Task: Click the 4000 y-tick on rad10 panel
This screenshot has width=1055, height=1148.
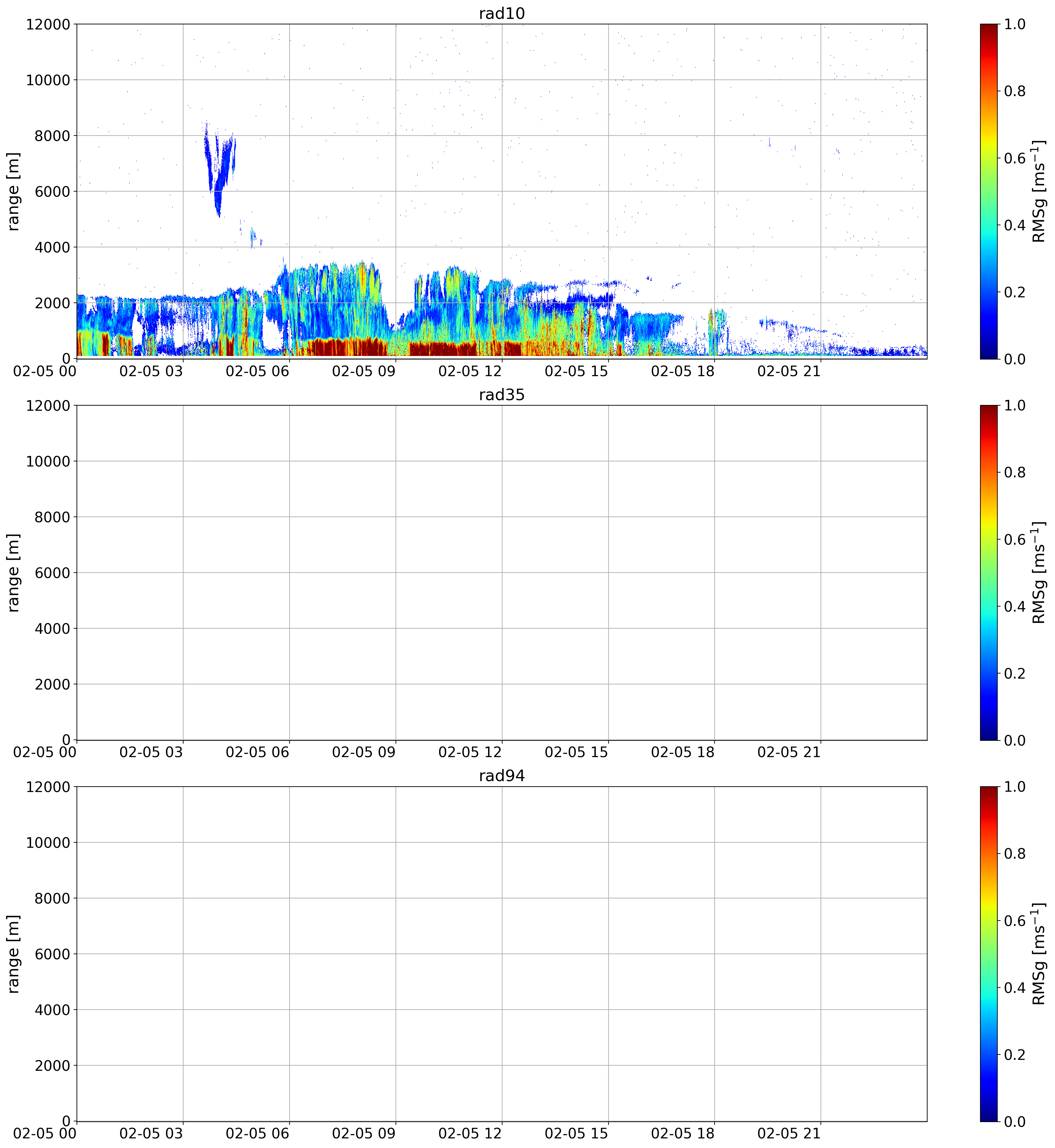Action: coord(53,247)
